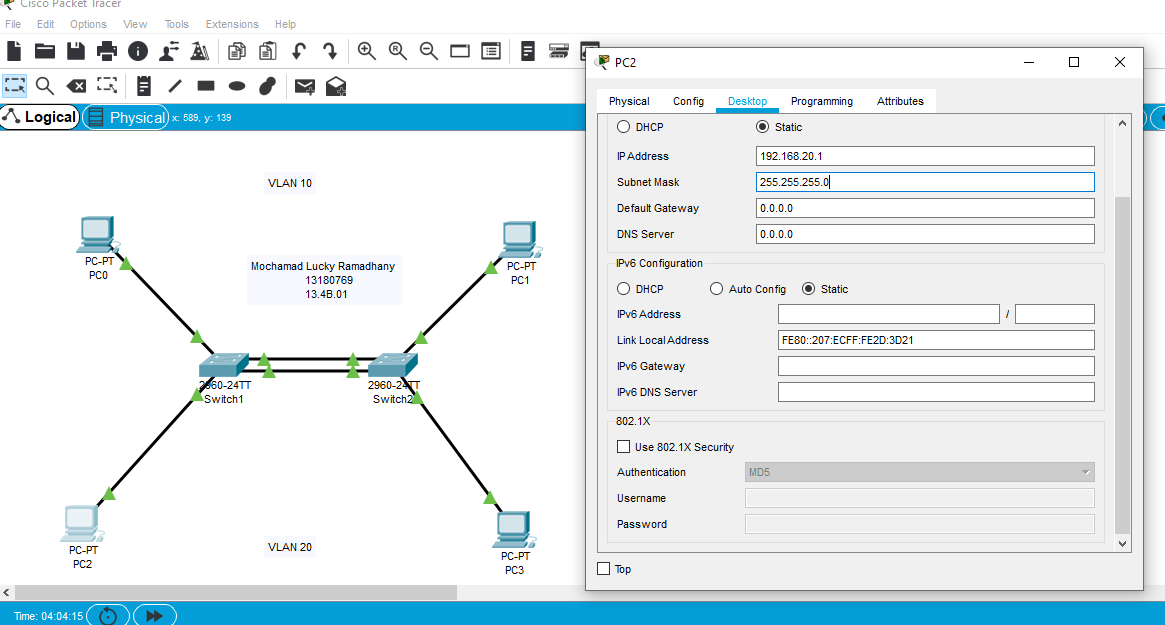Open the Authentication MD5 dropdown
This screenshot has width=1165, height=625.
[919, 472]
